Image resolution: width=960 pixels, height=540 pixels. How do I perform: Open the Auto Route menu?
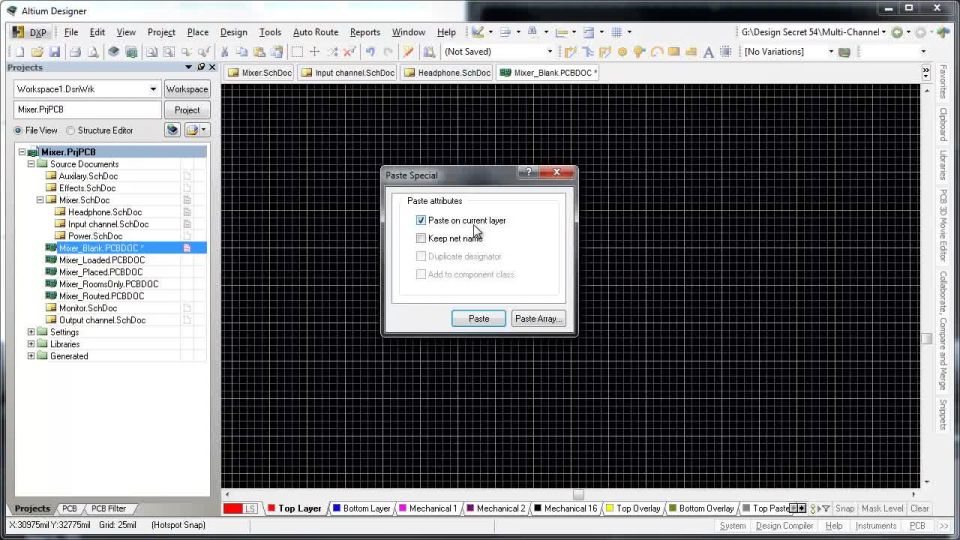click(x=315, y=32)
